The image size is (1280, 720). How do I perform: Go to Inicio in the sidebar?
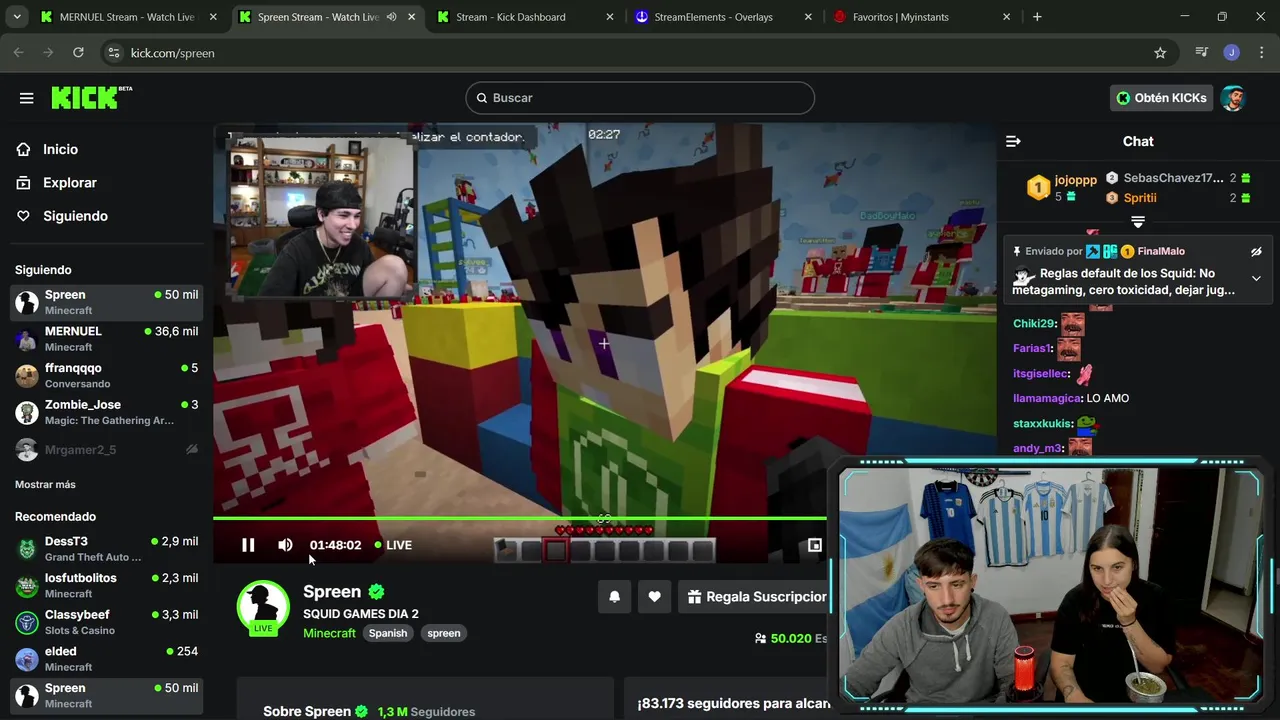point(60,149)
